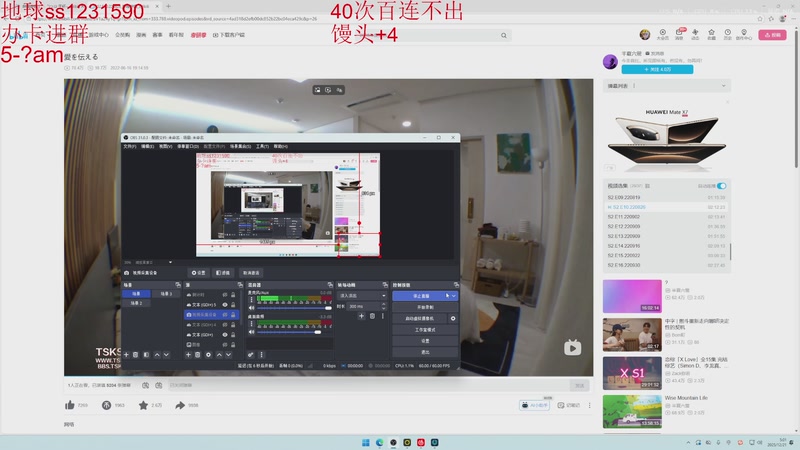
Task: Move scene up in OBS scenes toolbar
Action: [x=157, y=355]
